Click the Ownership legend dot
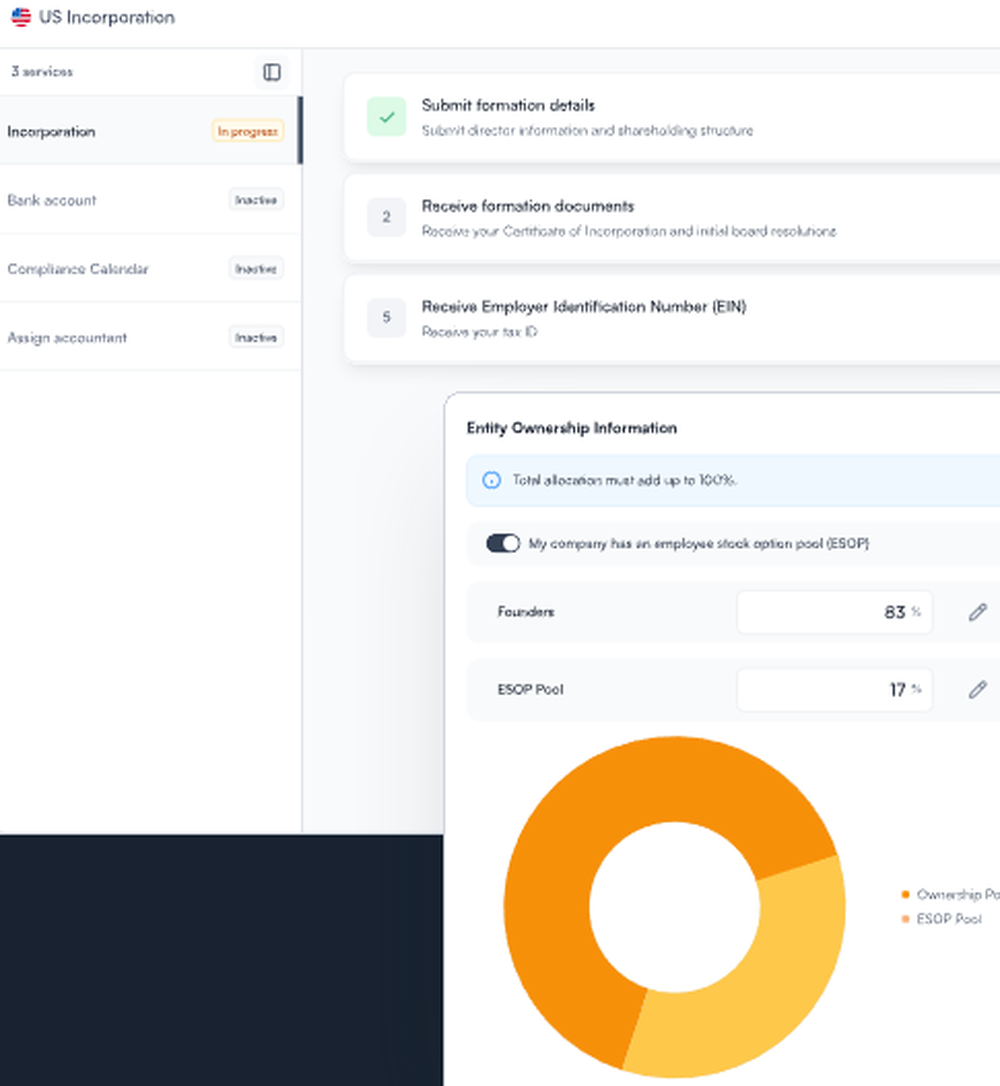 pos(905,894)
